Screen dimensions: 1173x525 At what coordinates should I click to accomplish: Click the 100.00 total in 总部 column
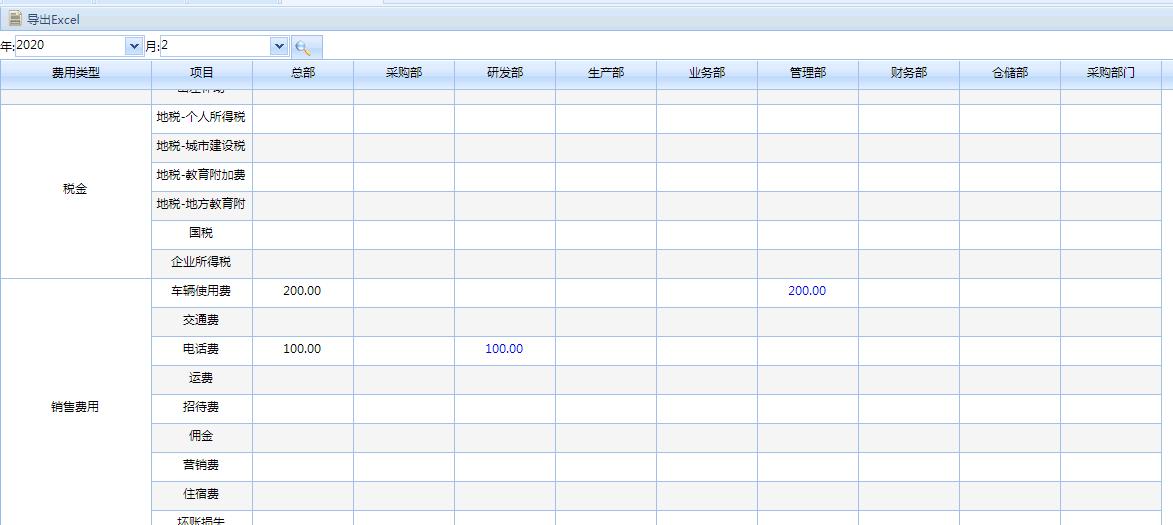302,350
